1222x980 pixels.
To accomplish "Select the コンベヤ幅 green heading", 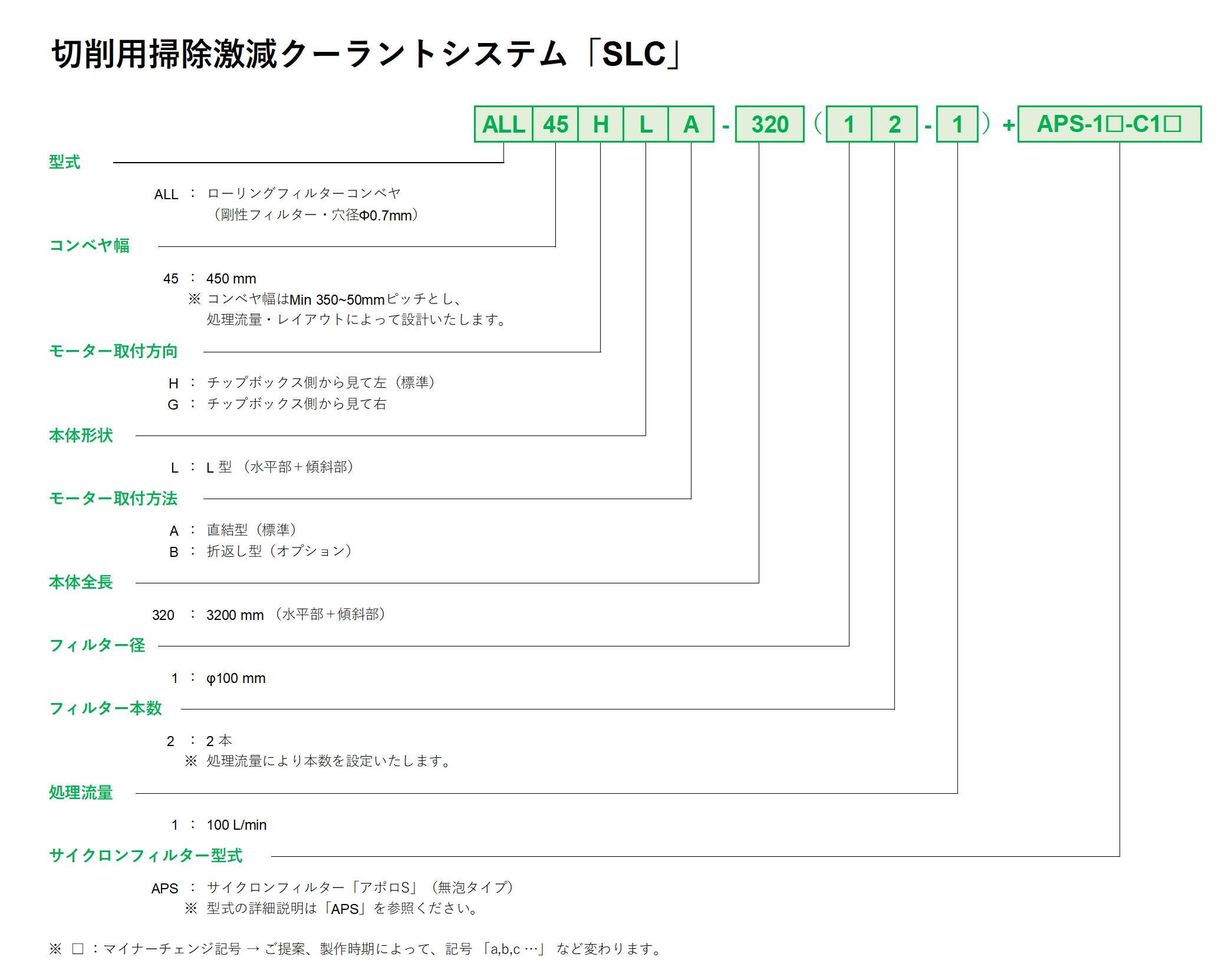I will coord(89,246).
